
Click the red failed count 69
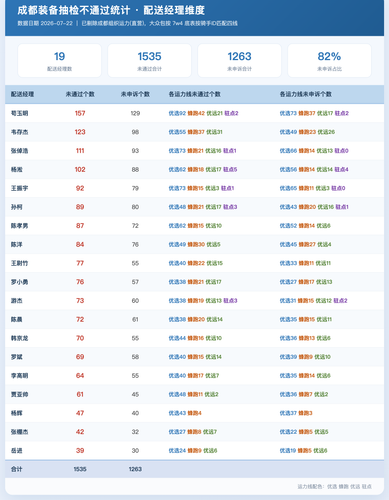tap(80, 357)
